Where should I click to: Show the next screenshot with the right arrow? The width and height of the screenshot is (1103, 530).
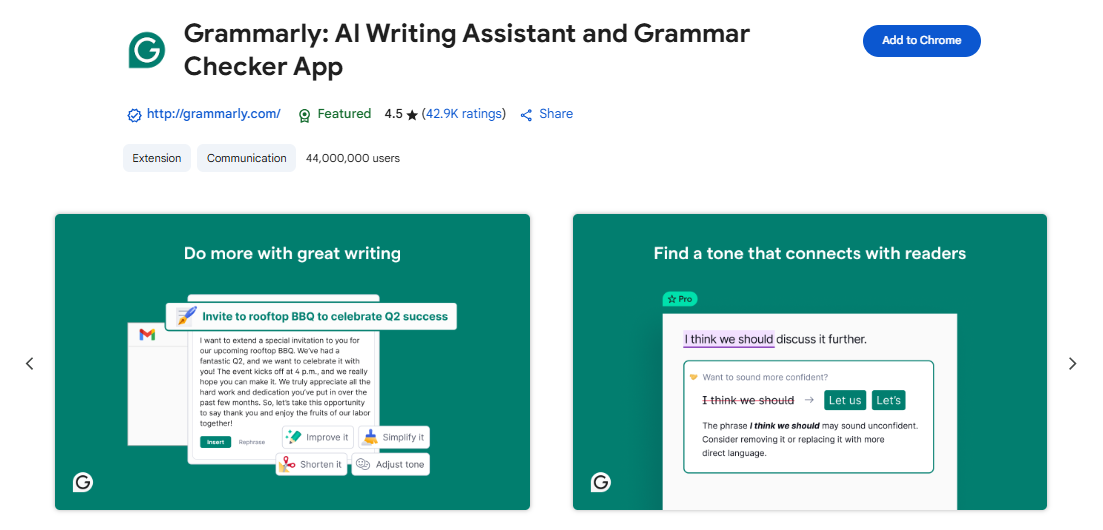tap(1072, 364)
